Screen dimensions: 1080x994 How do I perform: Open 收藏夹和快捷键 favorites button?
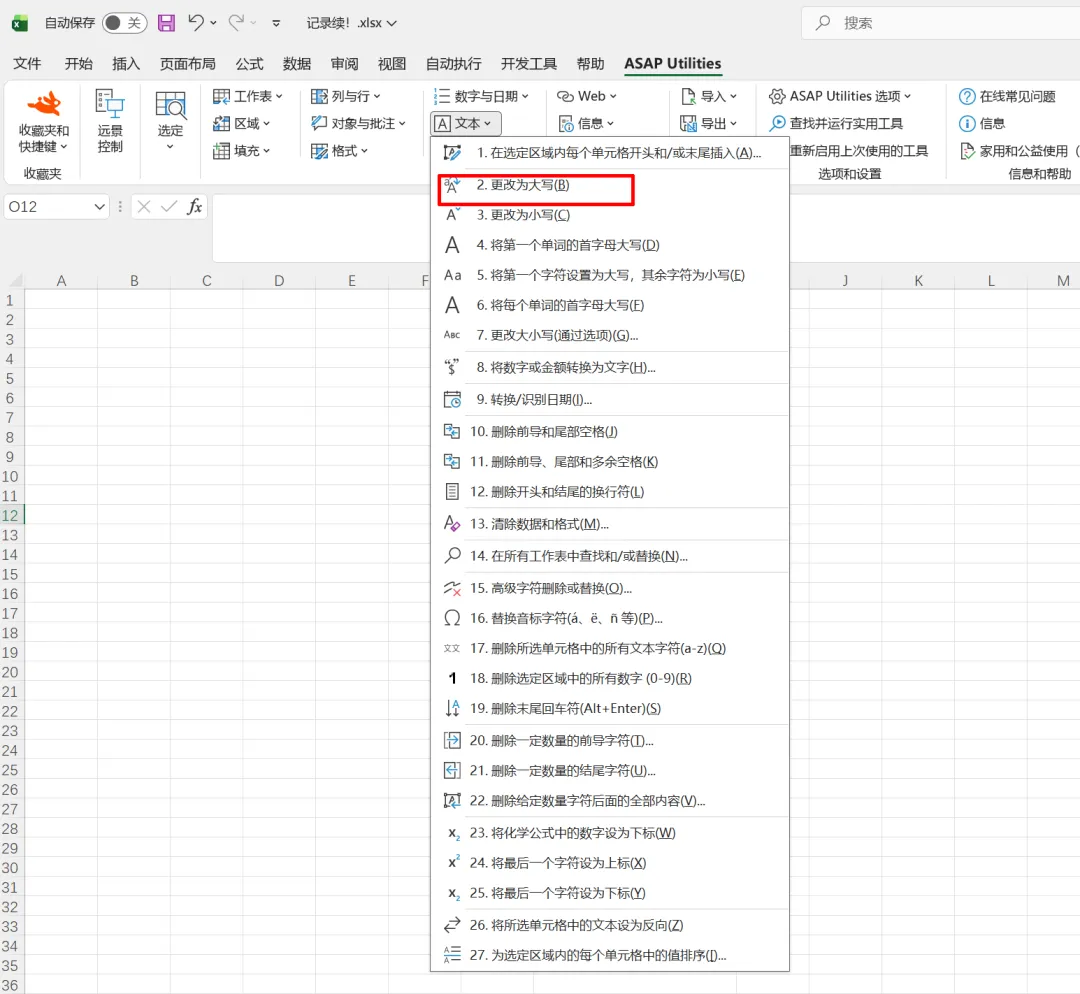tap(43, 121)
